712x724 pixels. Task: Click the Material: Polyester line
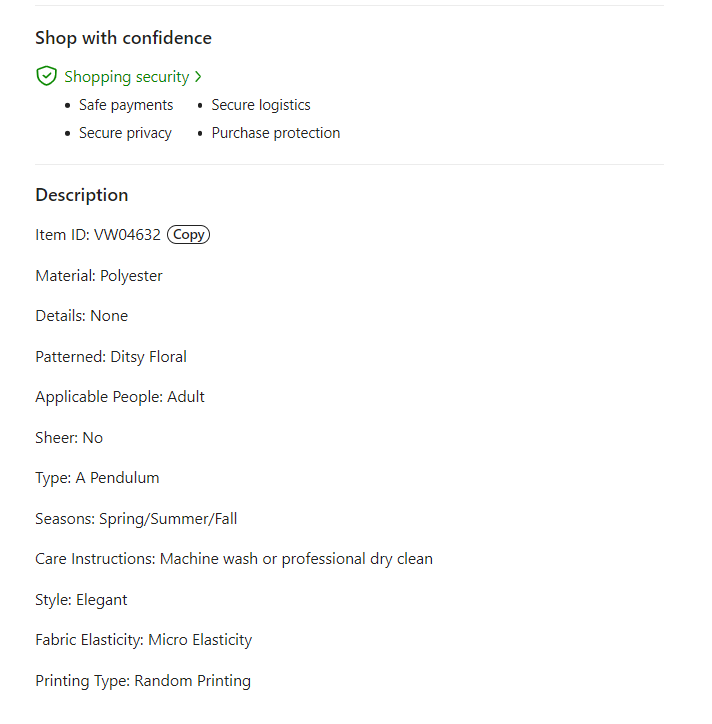(x=99, y=276)
